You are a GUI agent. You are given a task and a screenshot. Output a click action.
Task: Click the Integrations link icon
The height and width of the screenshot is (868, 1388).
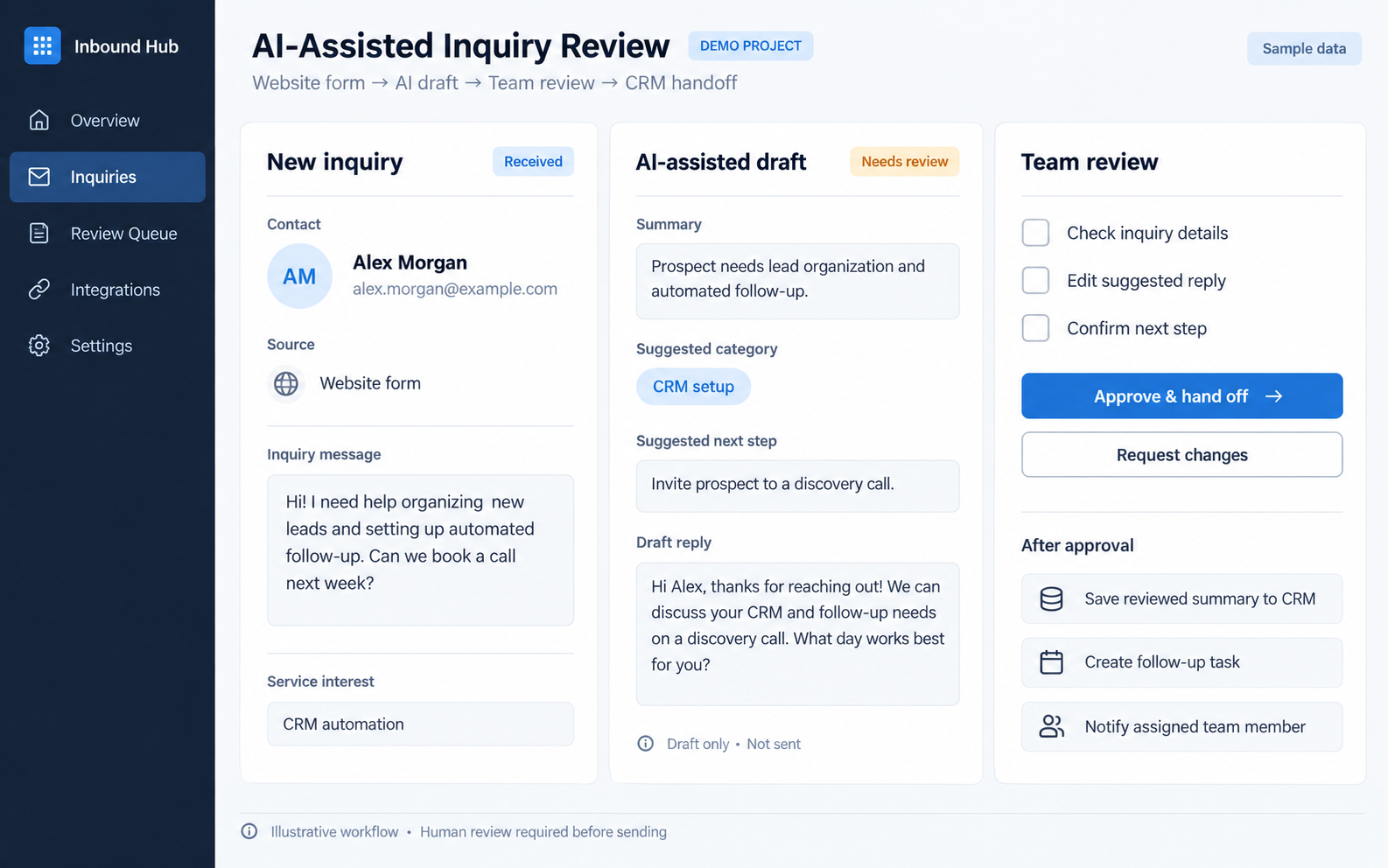click(39, 290)
